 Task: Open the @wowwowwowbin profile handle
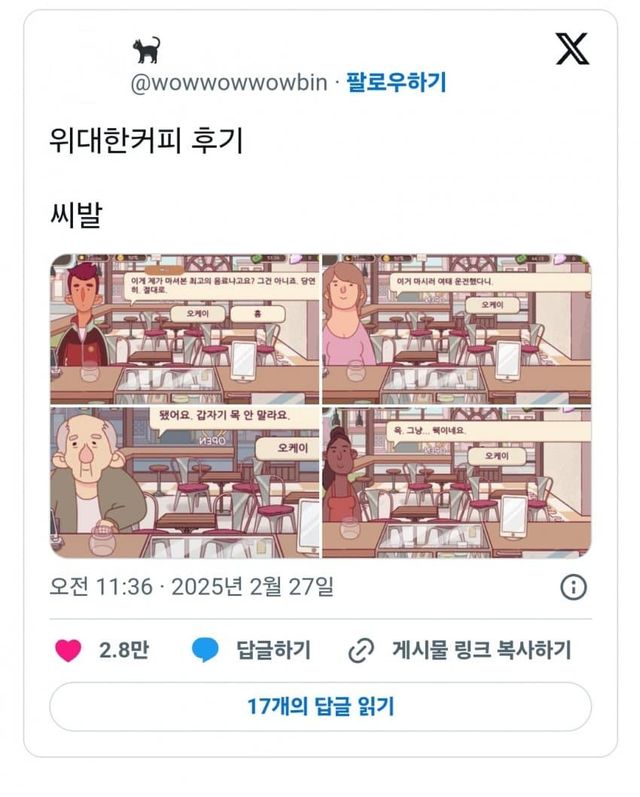(x=229, y=82)
